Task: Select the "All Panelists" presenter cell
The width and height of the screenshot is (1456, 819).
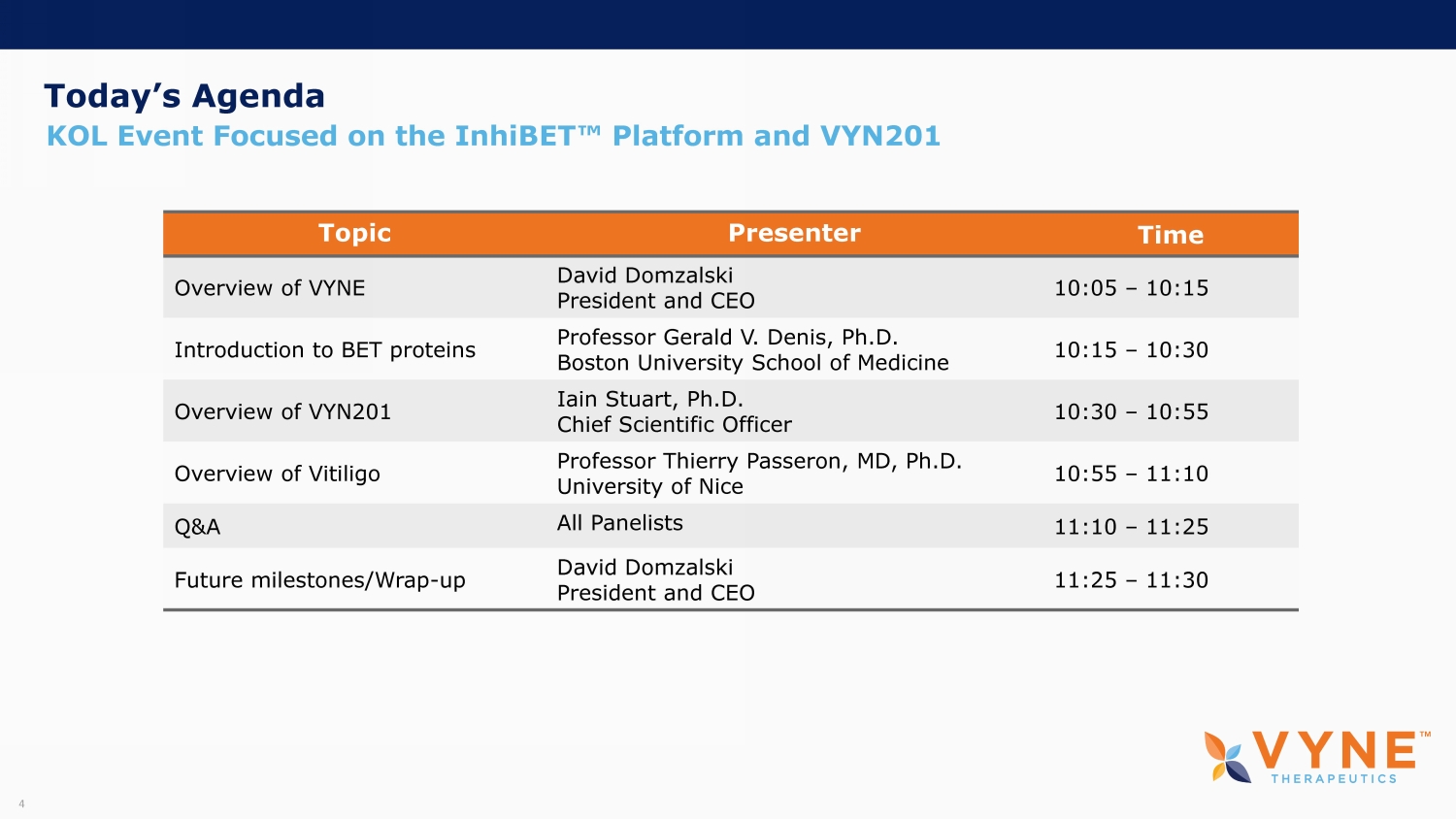Action: click(x=619, y=523)
